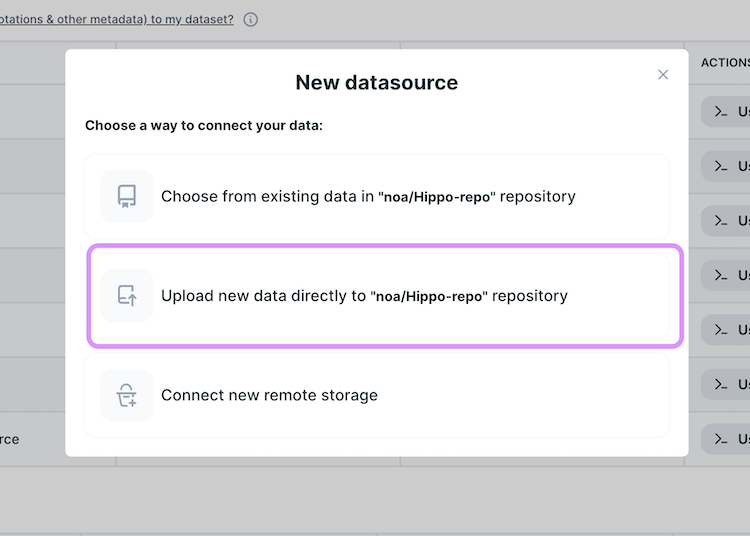Click the terminal icon in the last Actions row
The image size is (750, 536).
click(x=720, y=439)
